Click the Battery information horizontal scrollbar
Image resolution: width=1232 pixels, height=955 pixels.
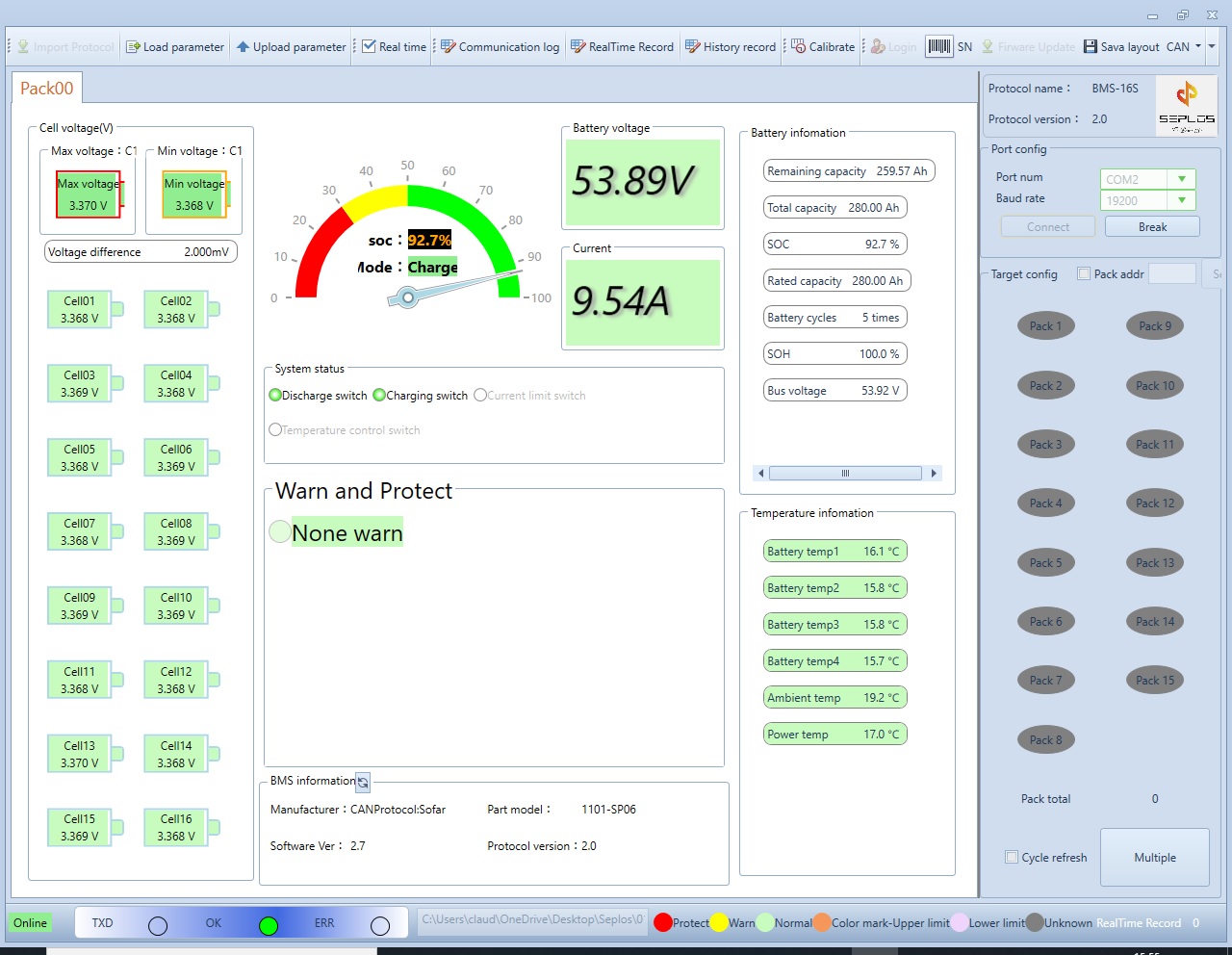tap(845, 473)
